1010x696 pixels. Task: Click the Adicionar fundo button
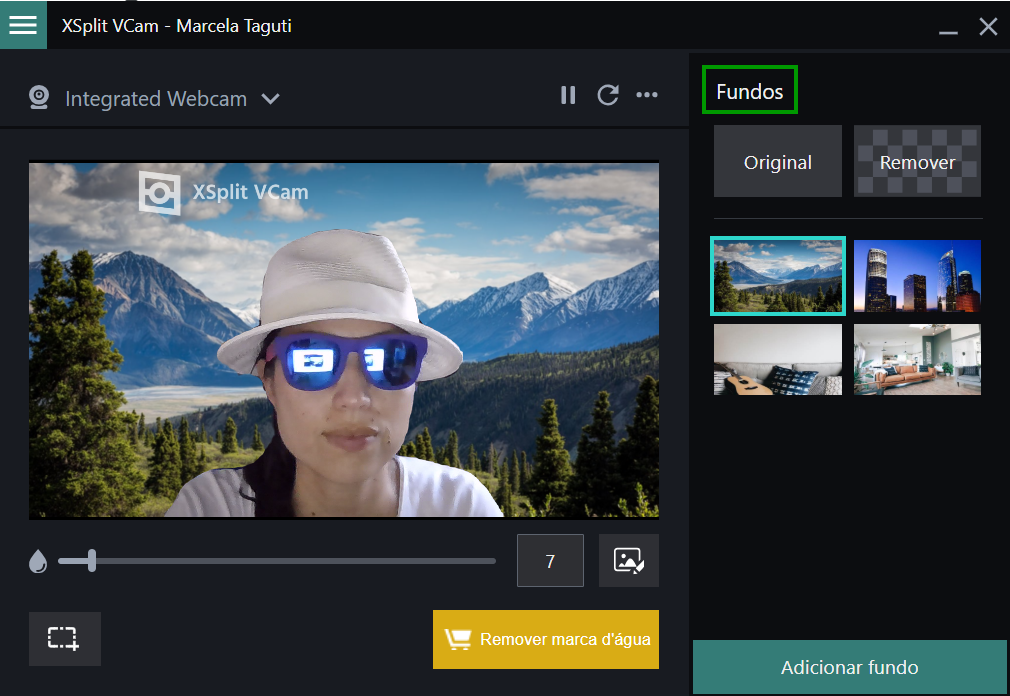[850, 667]
